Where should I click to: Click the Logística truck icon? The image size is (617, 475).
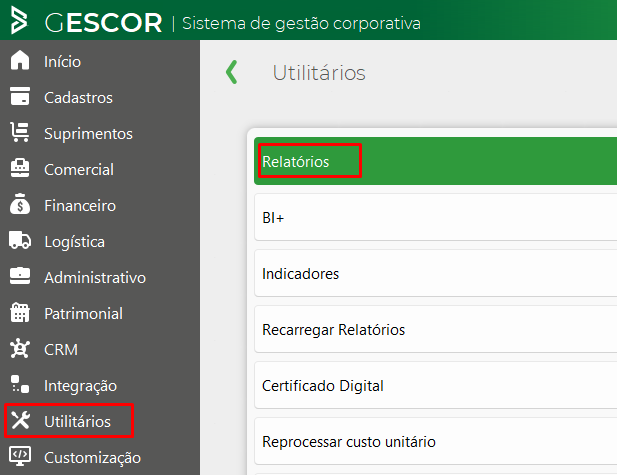(x=20, y=241)
